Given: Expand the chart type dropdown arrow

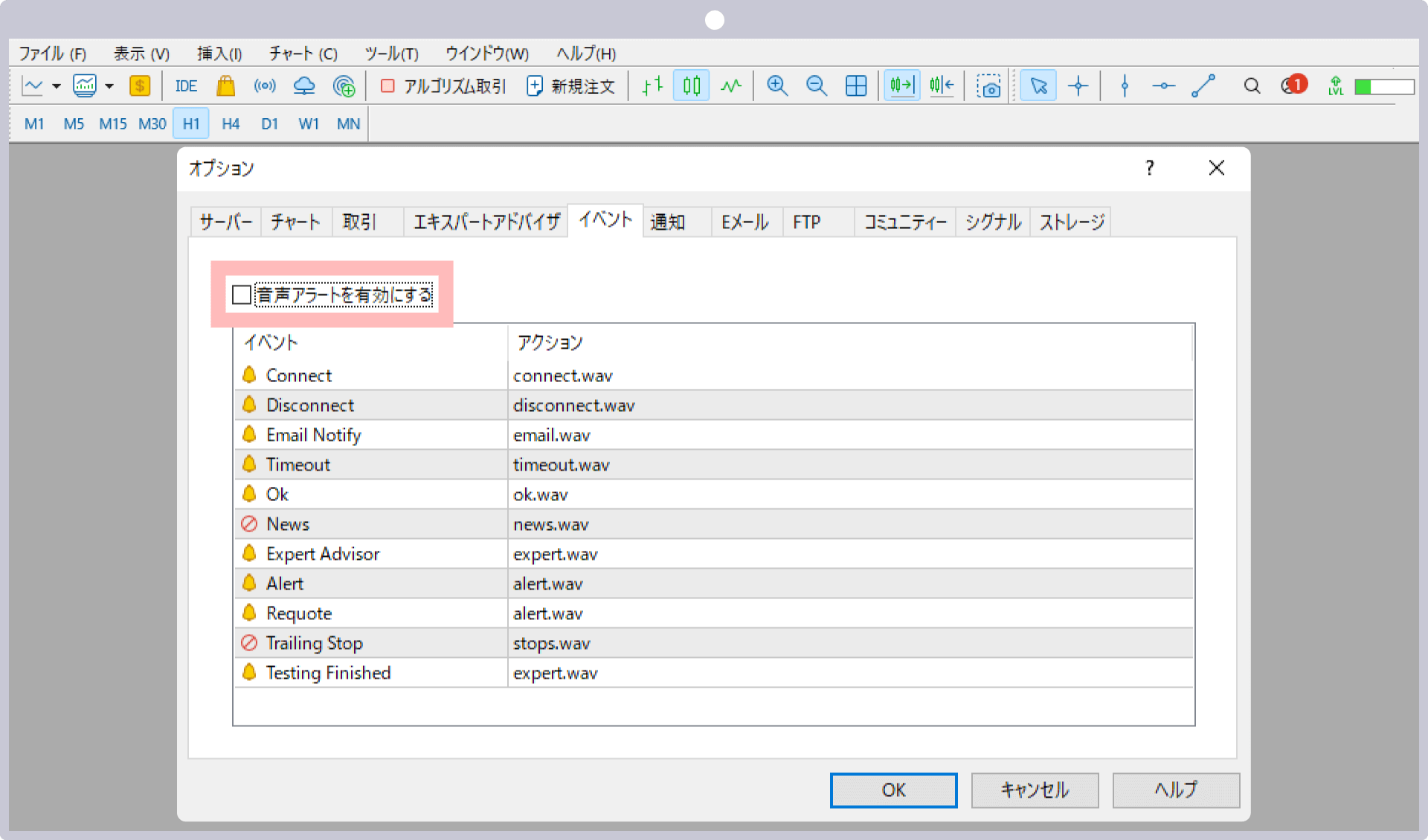Looking at the screenshot, I should tap(56, 86).
